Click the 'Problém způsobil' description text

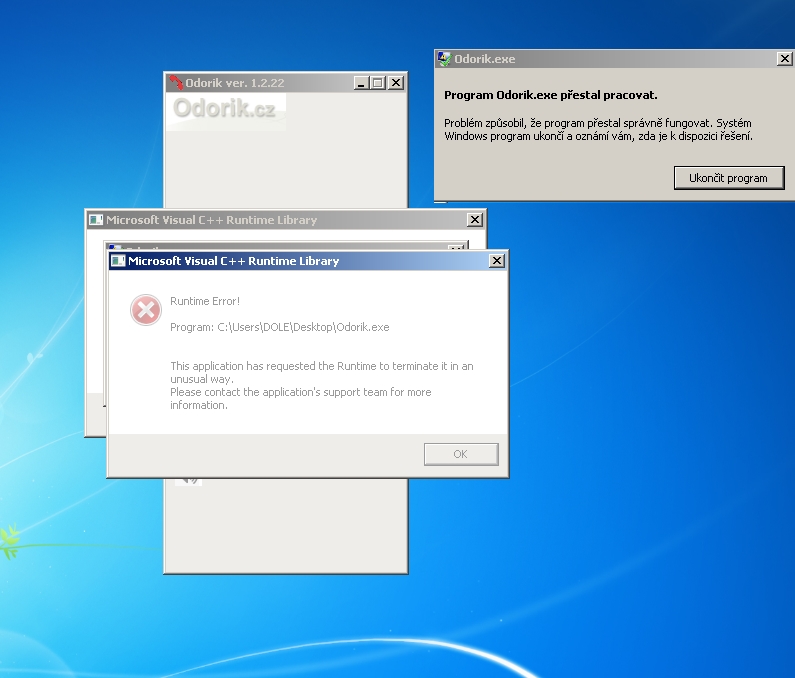pyautogui.click(x=598, y=129)
